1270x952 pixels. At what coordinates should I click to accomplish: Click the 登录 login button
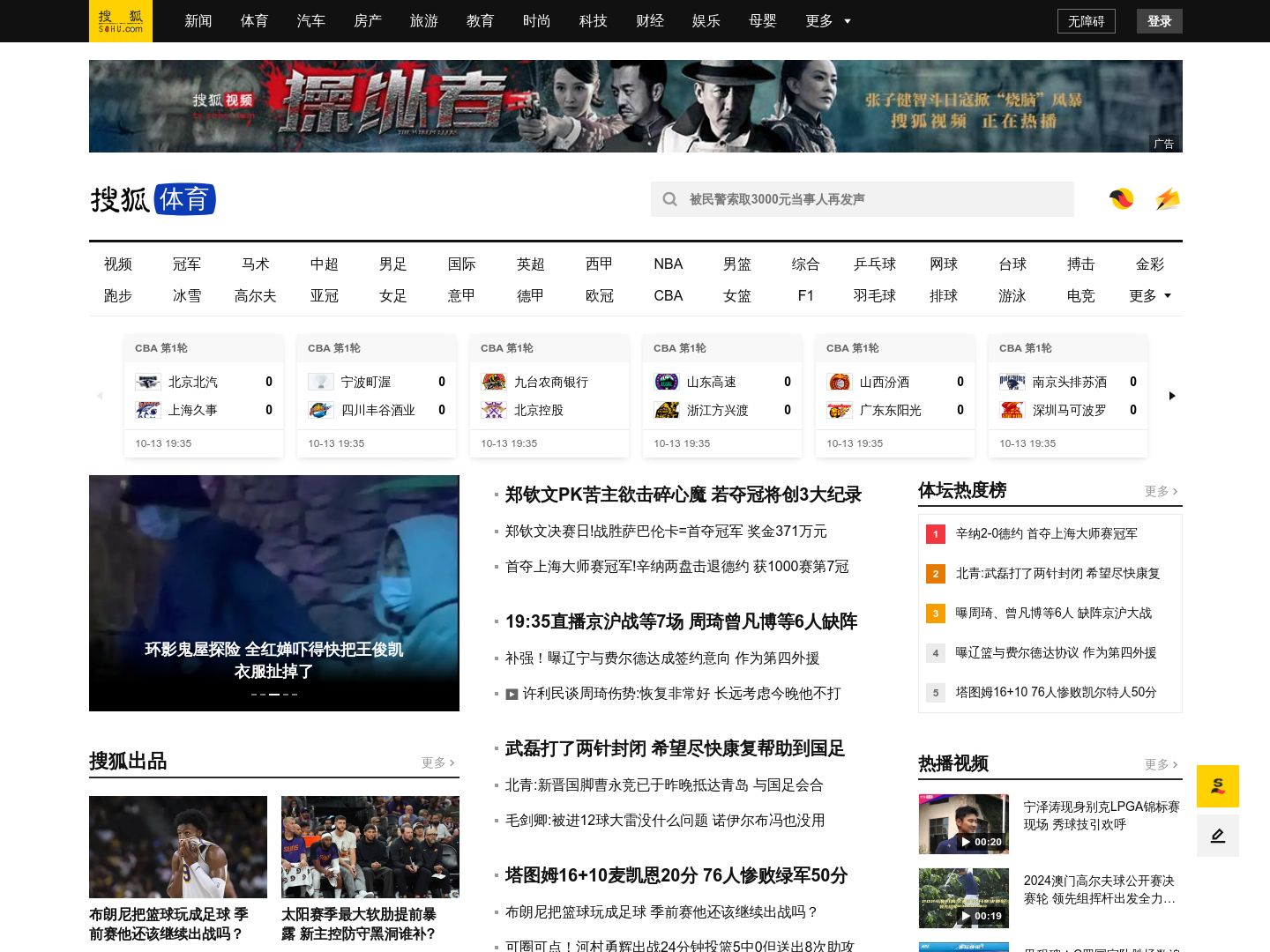(x=1160, y=21)
